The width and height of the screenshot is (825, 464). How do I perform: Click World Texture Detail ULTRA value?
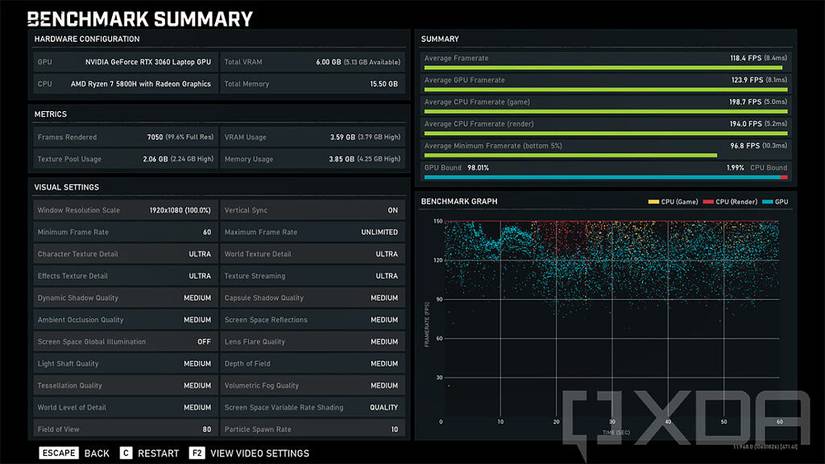[387, 254]
